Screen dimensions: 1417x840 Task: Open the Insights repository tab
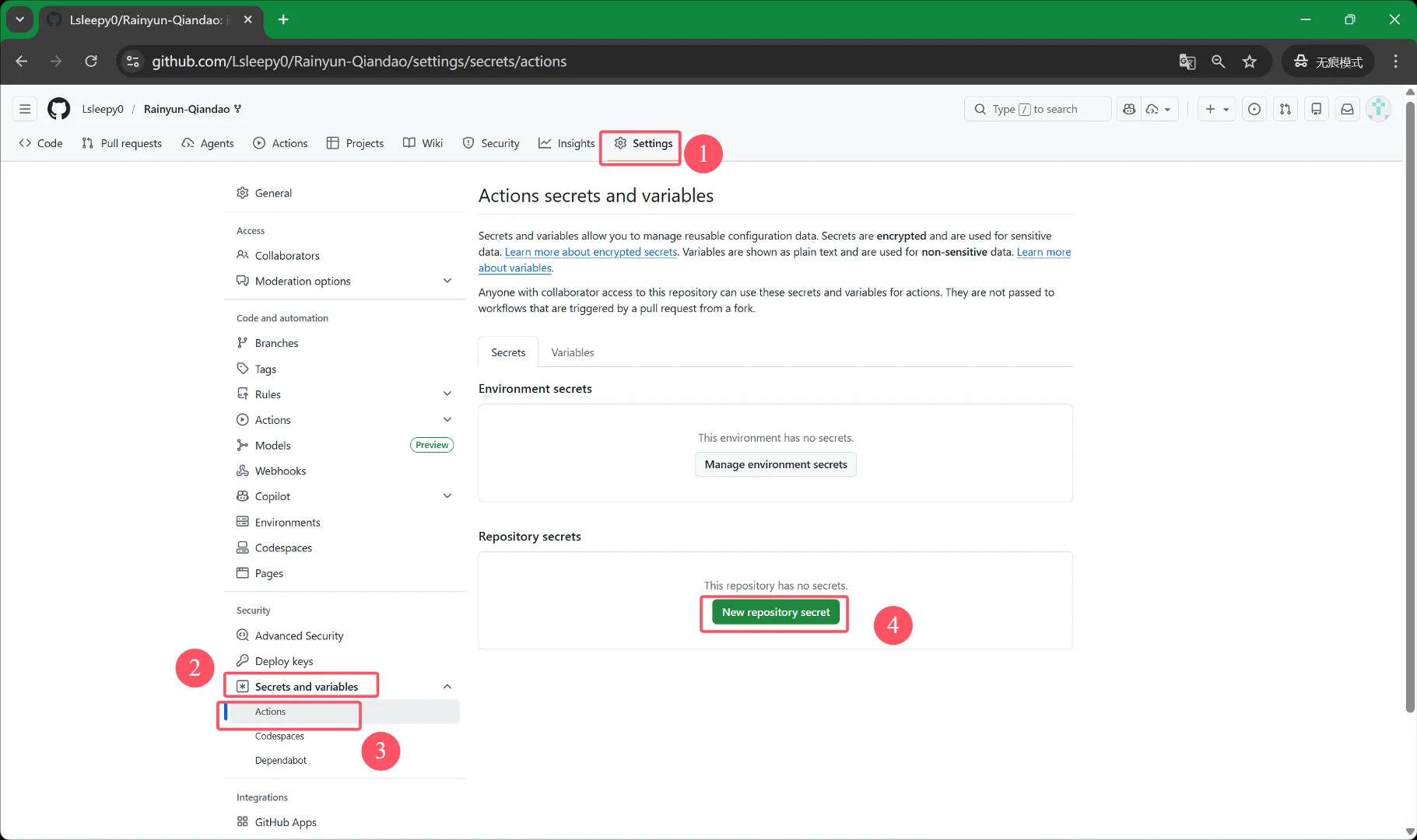click(566, 143)
